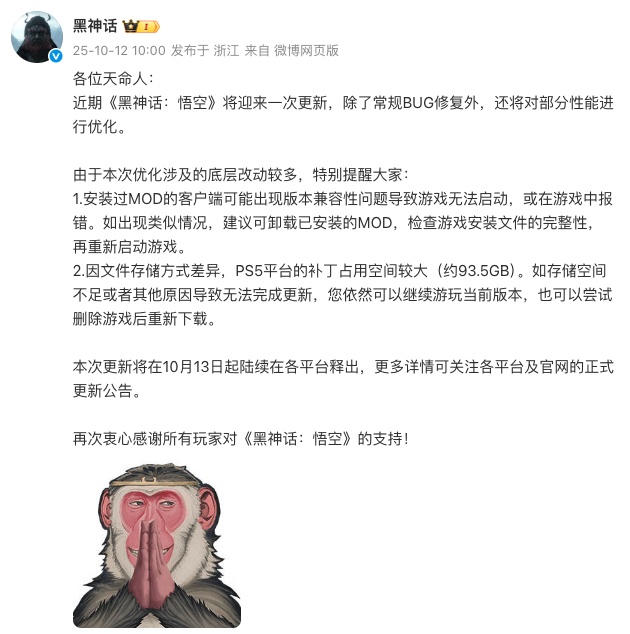Open the praying monkey image
The image size is (630, 634).
pos(157,545)
